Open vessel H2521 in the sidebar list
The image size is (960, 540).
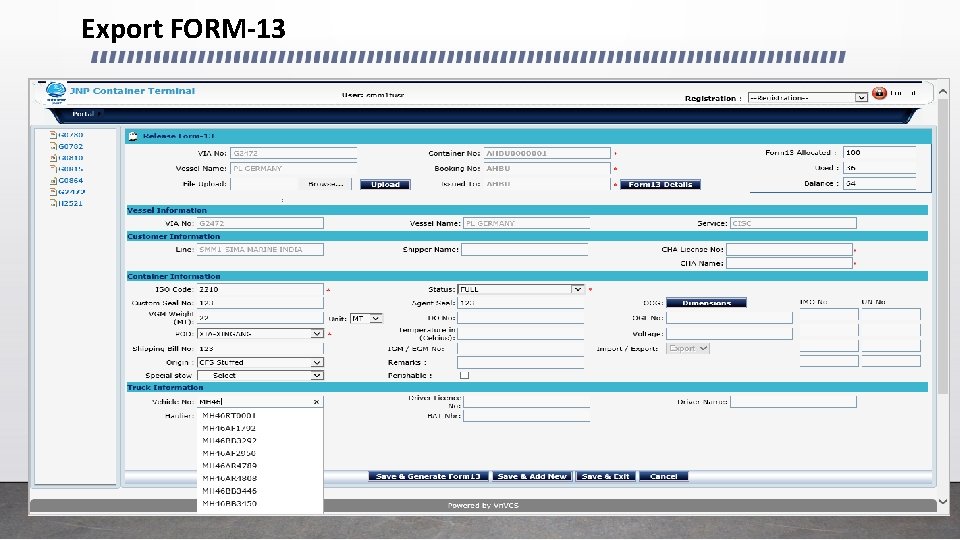70,203
